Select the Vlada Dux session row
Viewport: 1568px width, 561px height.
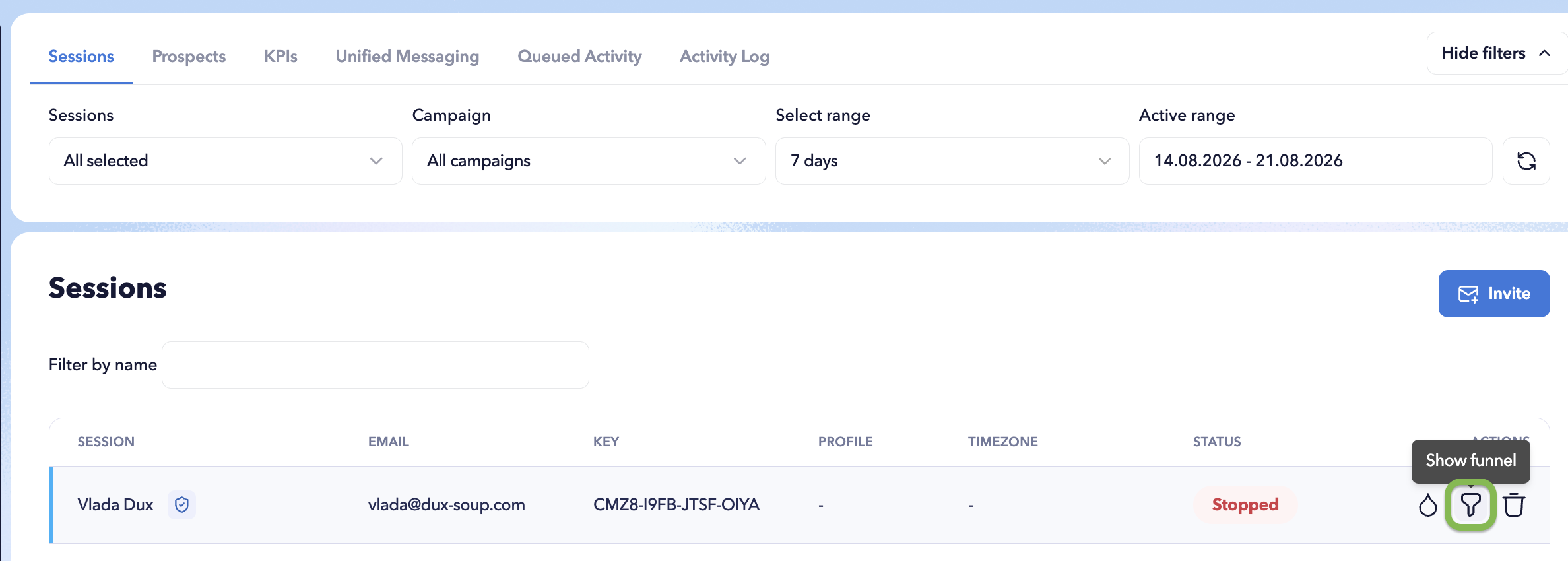point(800,505)
